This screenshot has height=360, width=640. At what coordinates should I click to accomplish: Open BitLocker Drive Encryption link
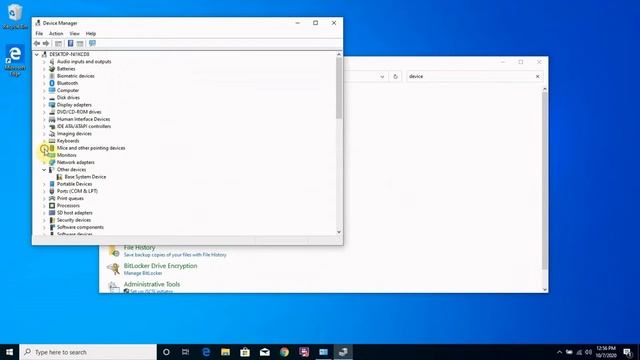coord(160,266)
